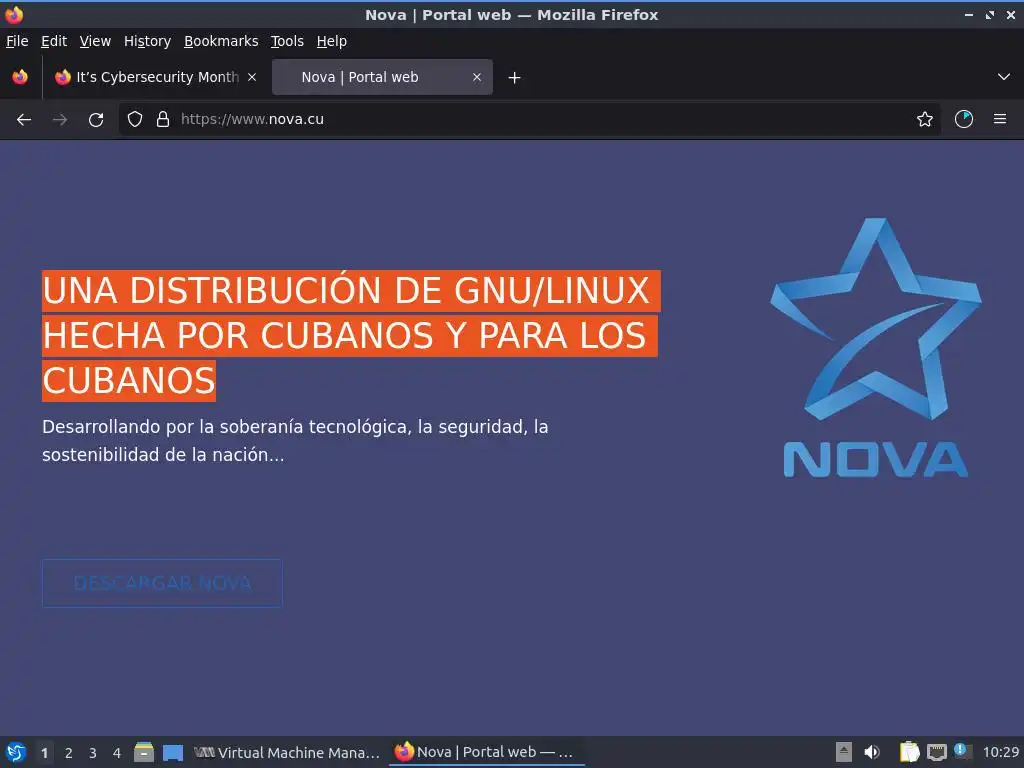
Task: Click the Firefox logo in title bar
Action: tap(14, 14)
